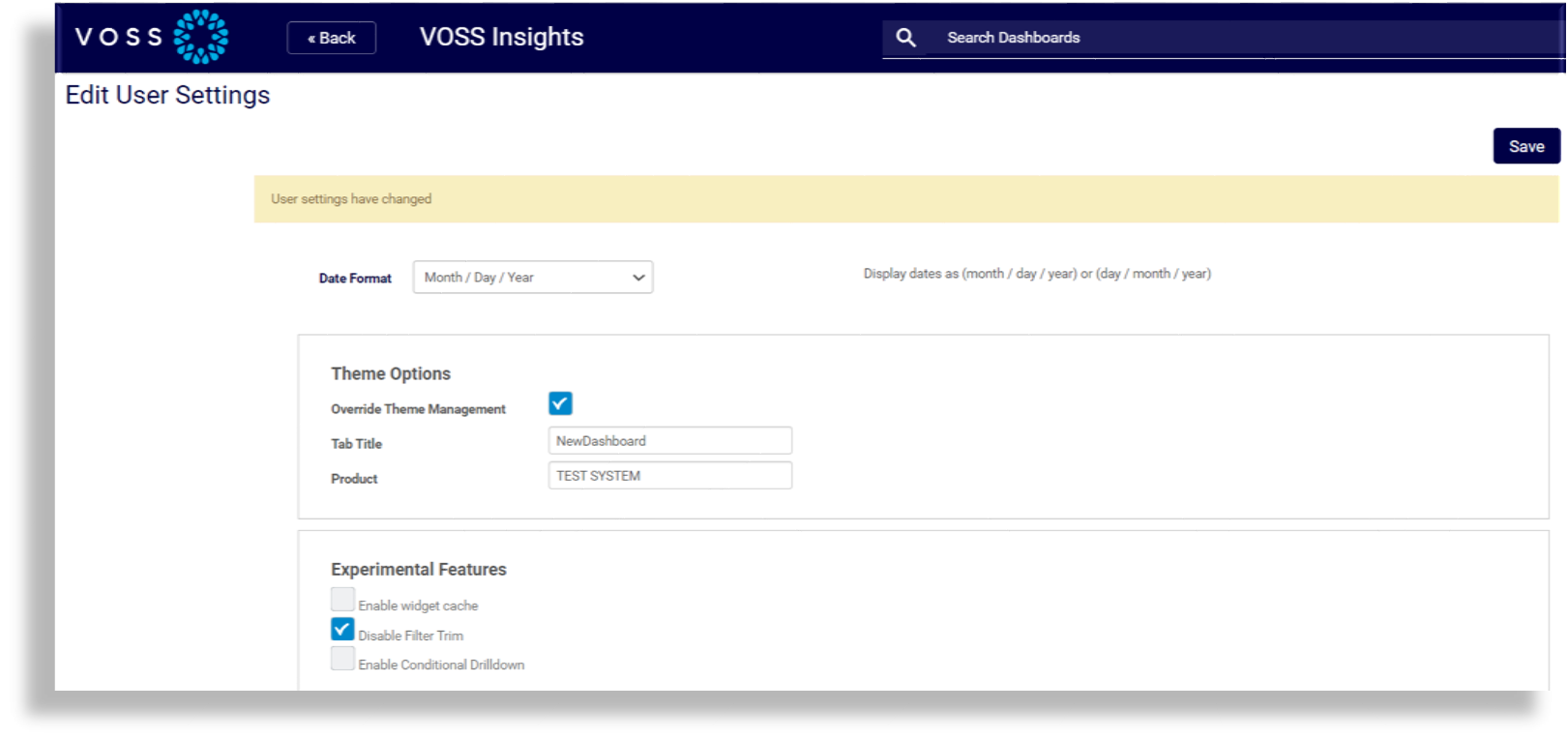Click the Date Format field label

[x=355, y=279]
